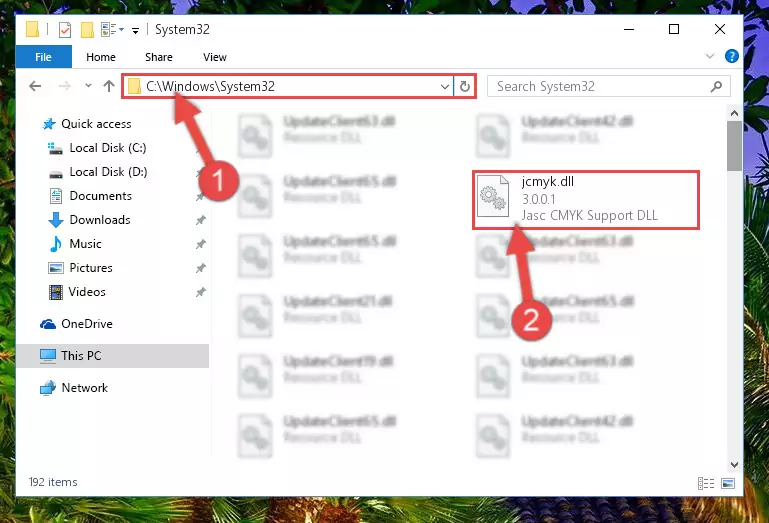The image size is (769, 523).
Task: Switch to the Share ribbon tab
Action: point(159,57)
